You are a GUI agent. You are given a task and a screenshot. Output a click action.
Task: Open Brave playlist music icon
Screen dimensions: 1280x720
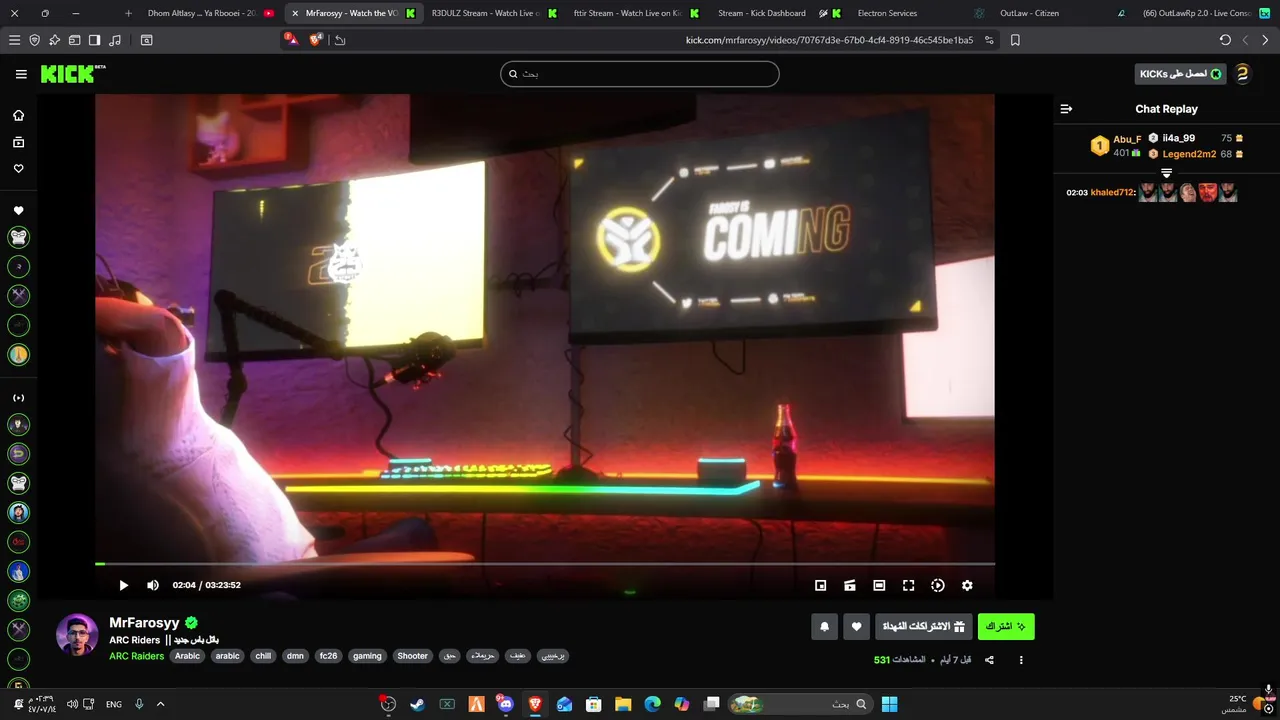115,40
